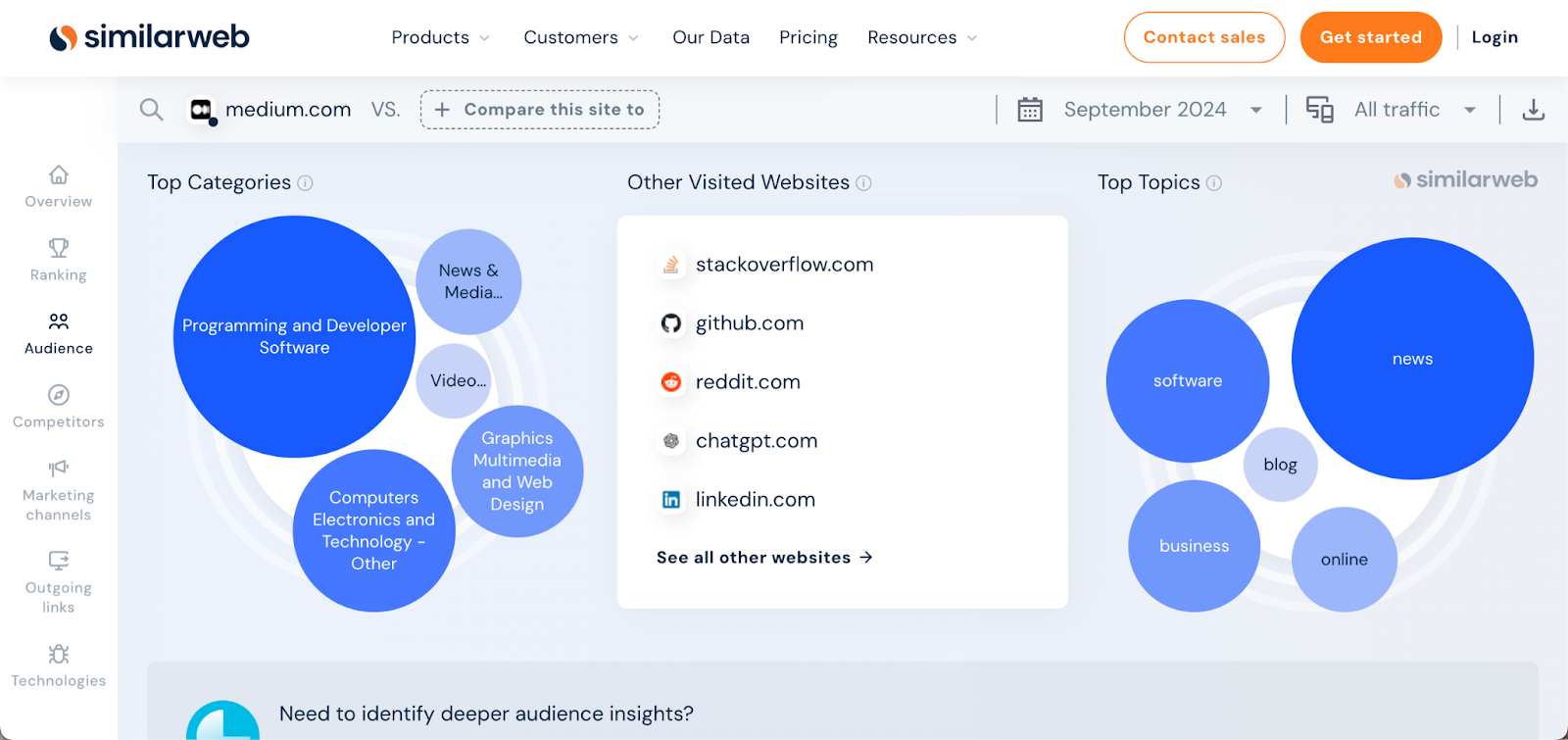Click the plus icon in Compare button
The width and height of the screenshot is (1568, 740).
[x=442, y=110]
